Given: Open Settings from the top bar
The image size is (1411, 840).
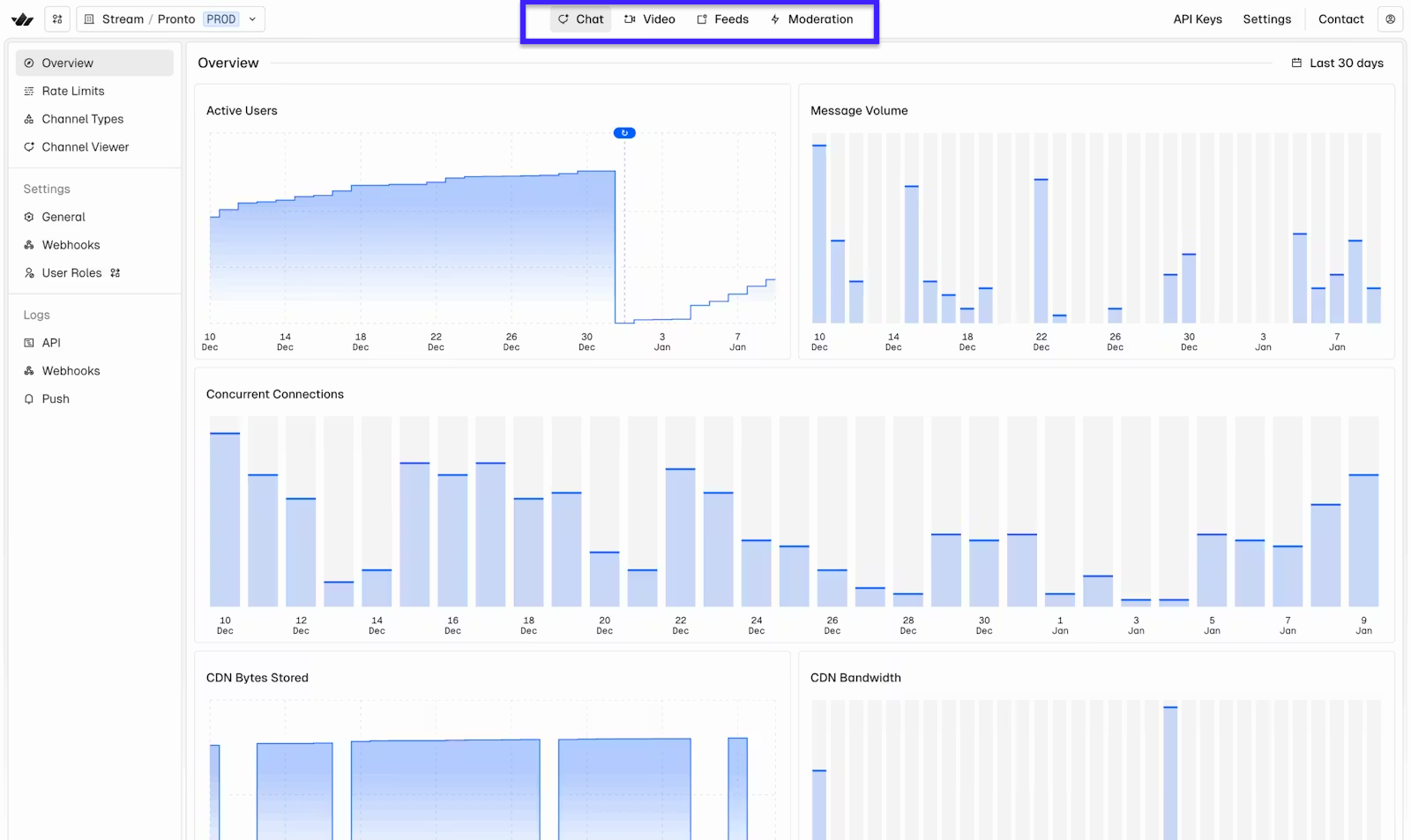Looking at the screenshot, I should [x=1266, y=19].
